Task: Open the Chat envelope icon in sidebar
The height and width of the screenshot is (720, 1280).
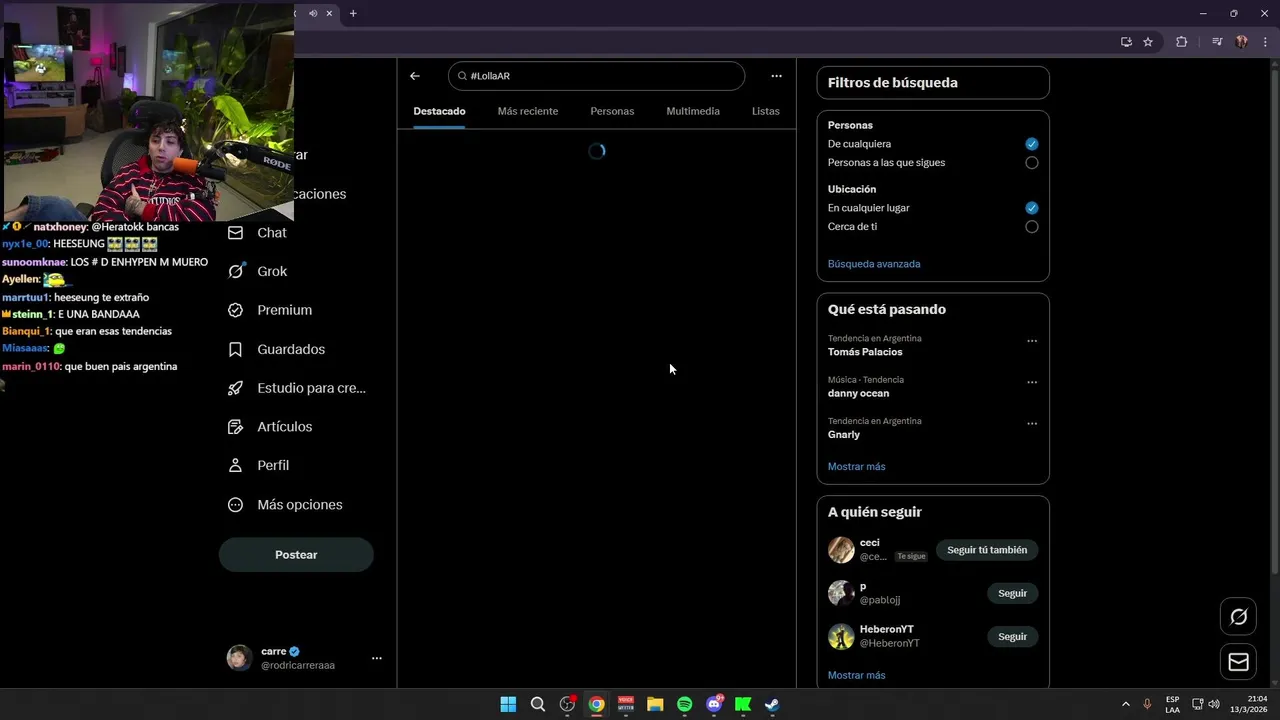Action: [235, 233]
